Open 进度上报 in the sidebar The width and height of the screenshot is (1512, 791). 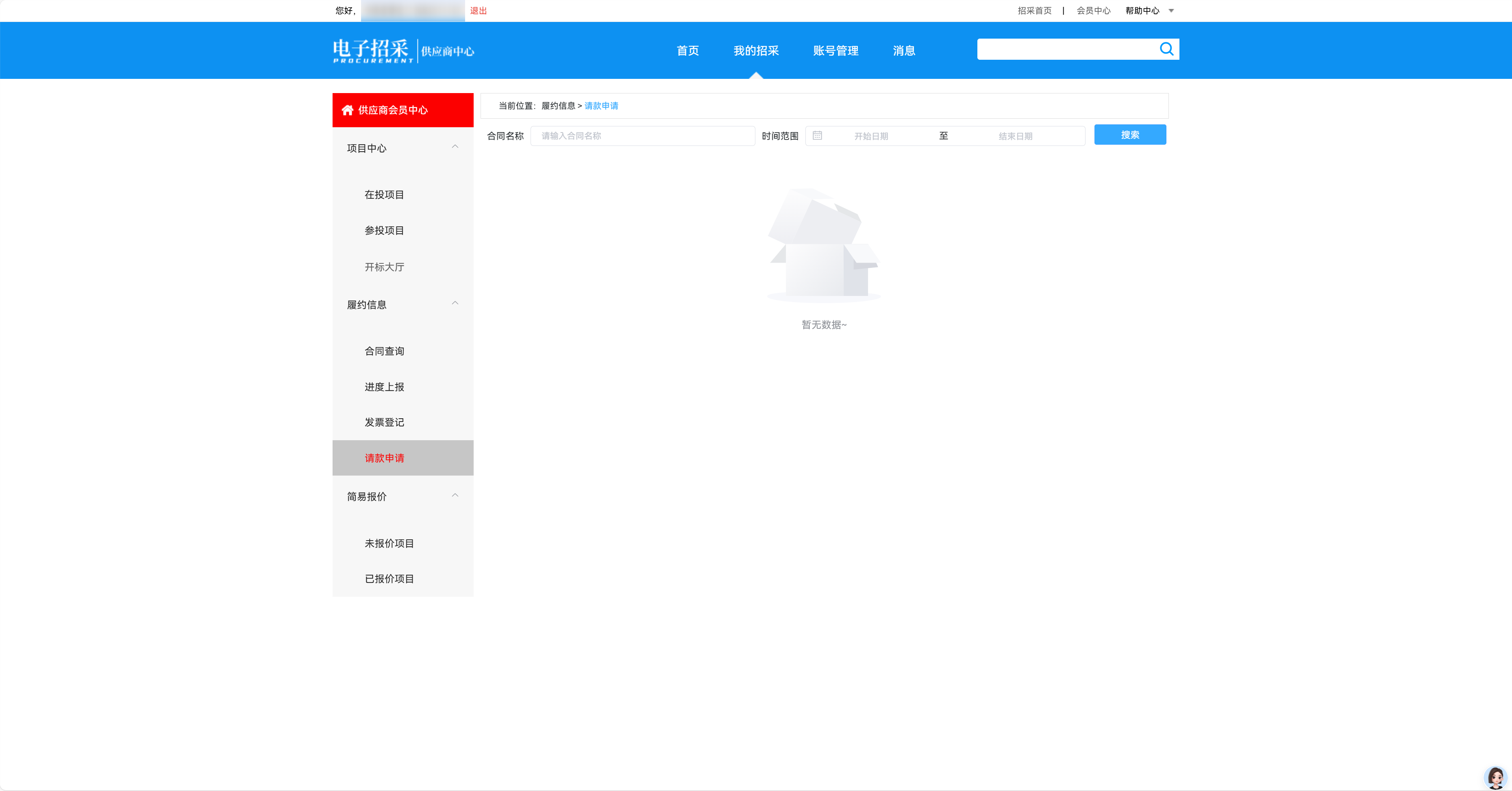pos(385,387)
